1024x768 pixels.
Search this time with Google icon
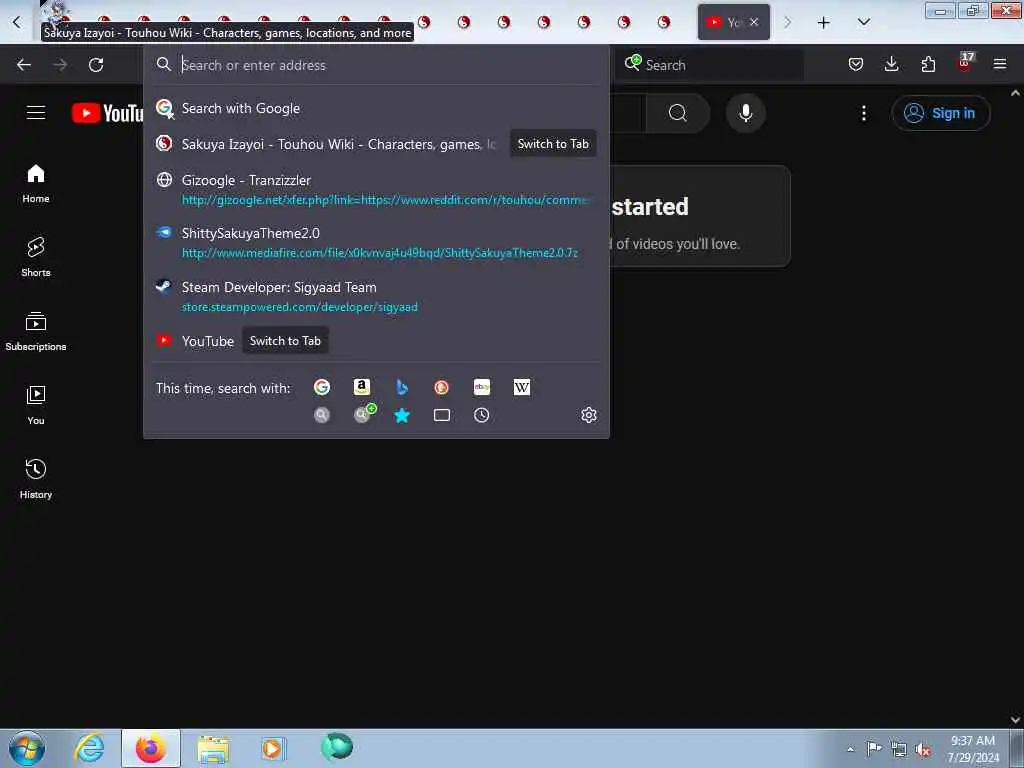321,387
